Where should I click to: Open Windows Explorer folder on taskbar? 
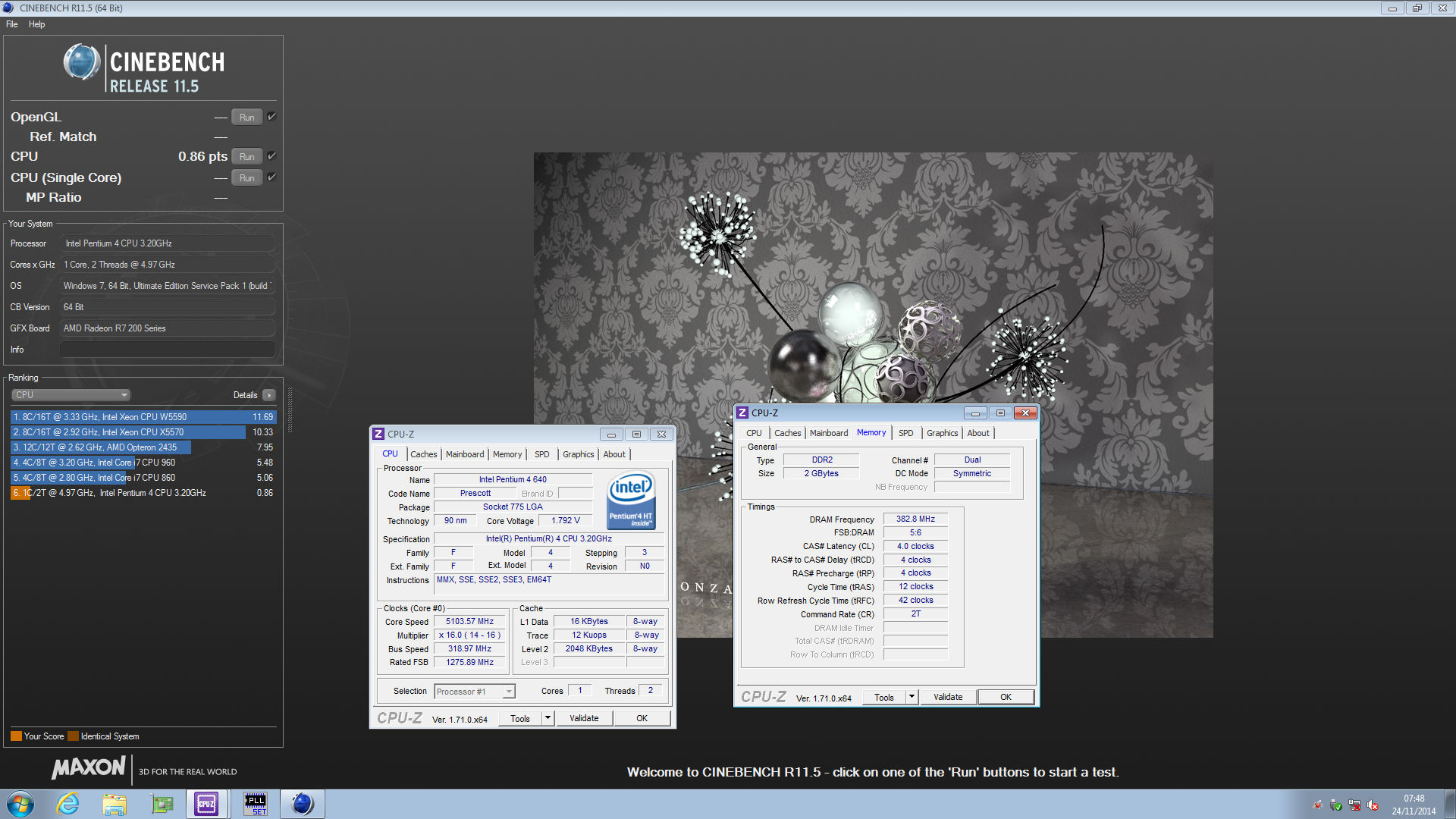click(115, 804)
